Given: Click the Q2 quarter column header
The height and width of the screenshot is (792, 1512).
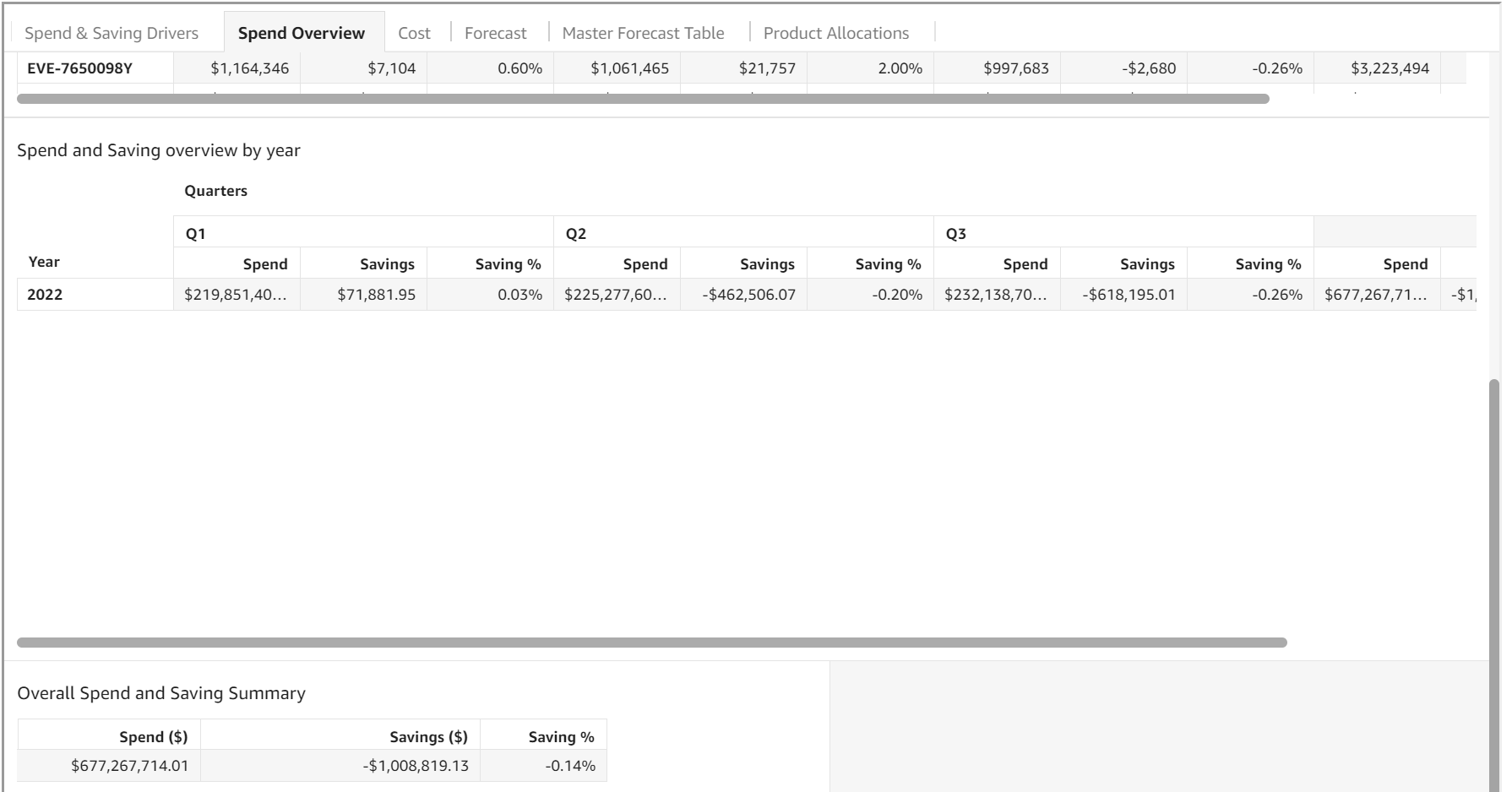Looking at the screenshot, I should coord(576,234).
